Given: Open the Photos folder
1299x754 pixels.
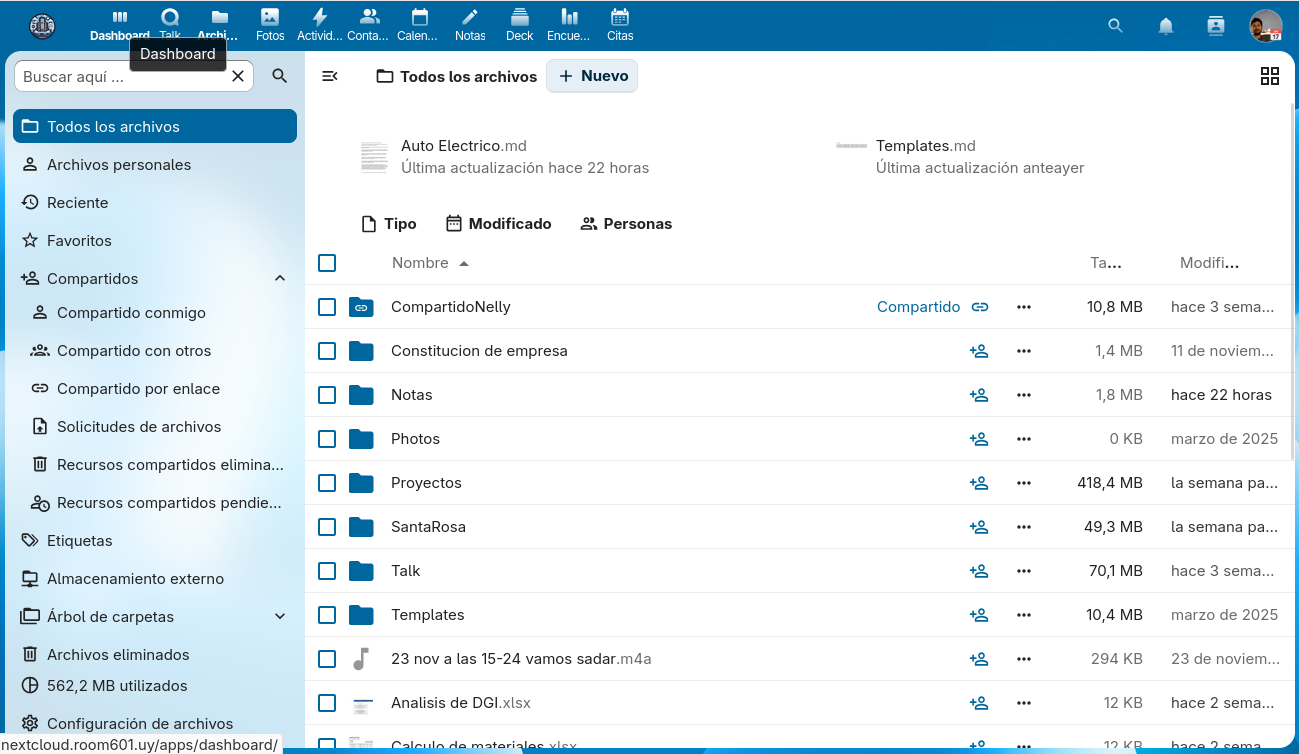Looking at the screenshot, I should (415, 439).
